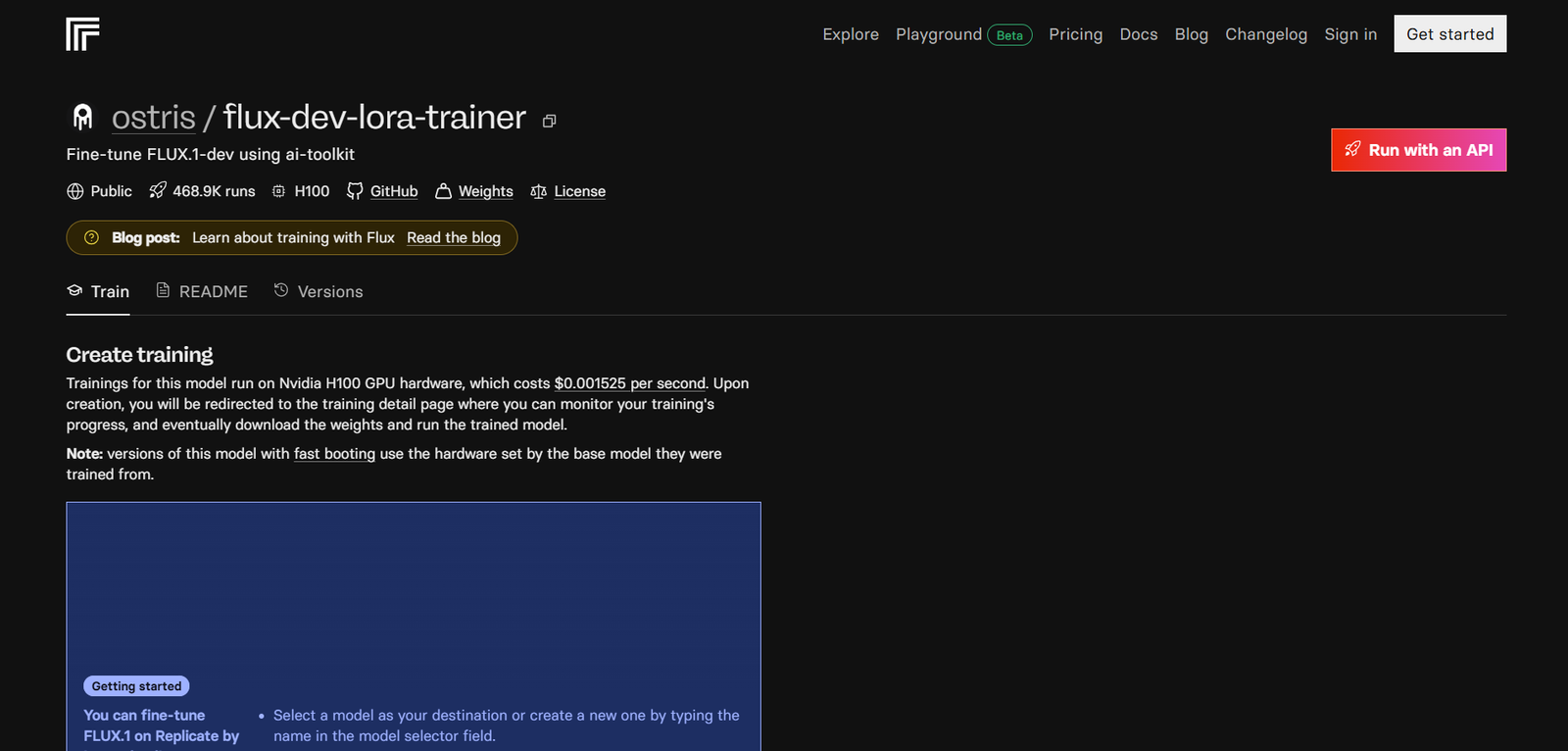Click the README document icon

point(164,290)
